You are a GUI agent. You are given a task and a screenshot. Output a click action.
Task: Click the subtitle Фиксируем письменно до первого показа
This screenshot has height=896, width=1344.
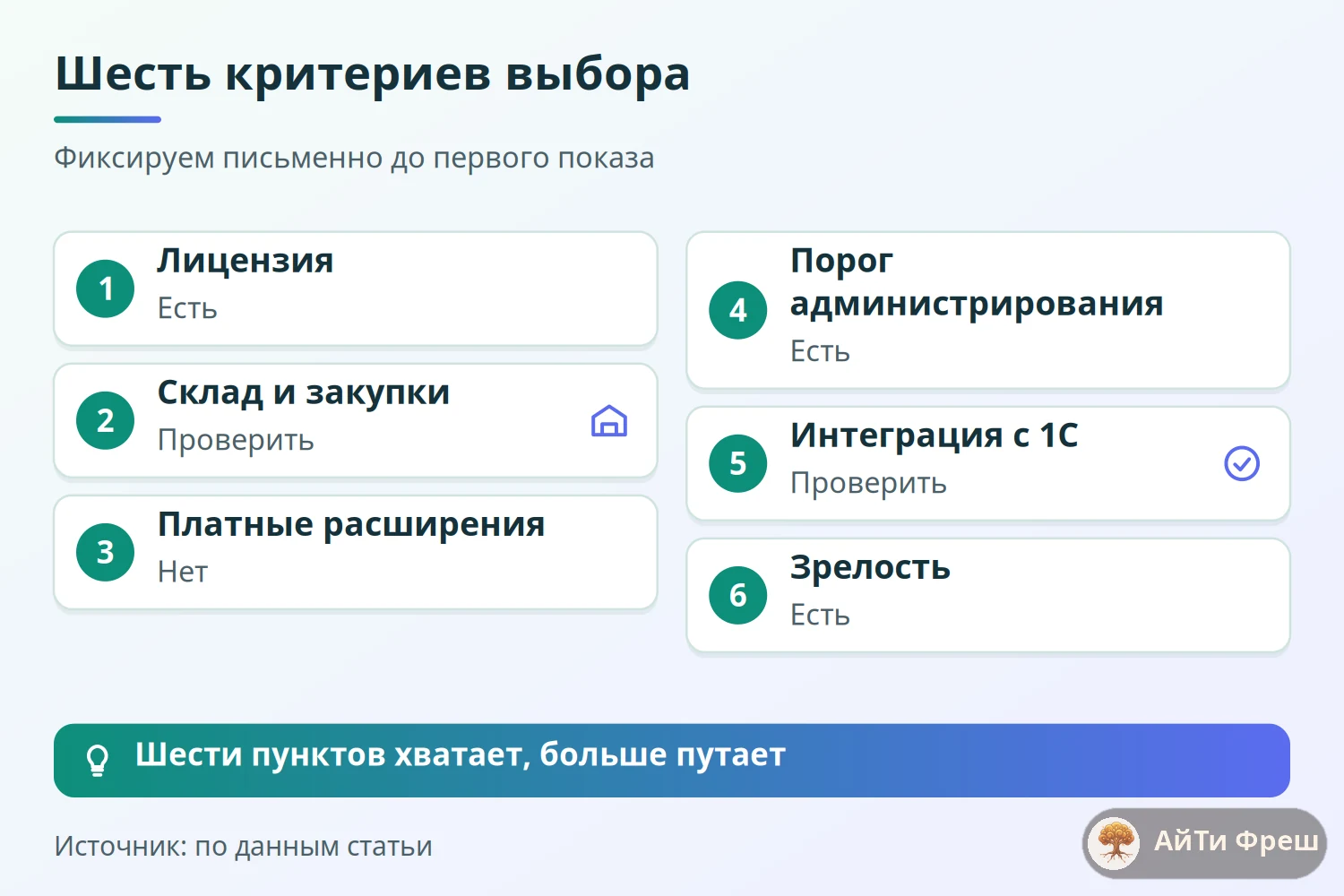point(354,158)
